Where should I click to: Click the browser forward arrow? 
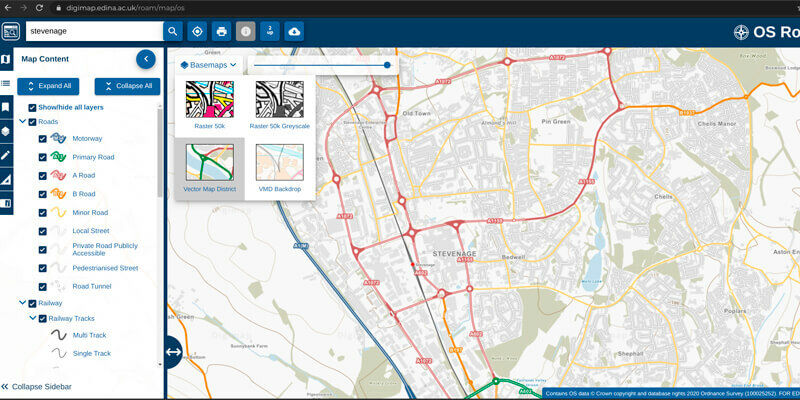pos(23,8)
